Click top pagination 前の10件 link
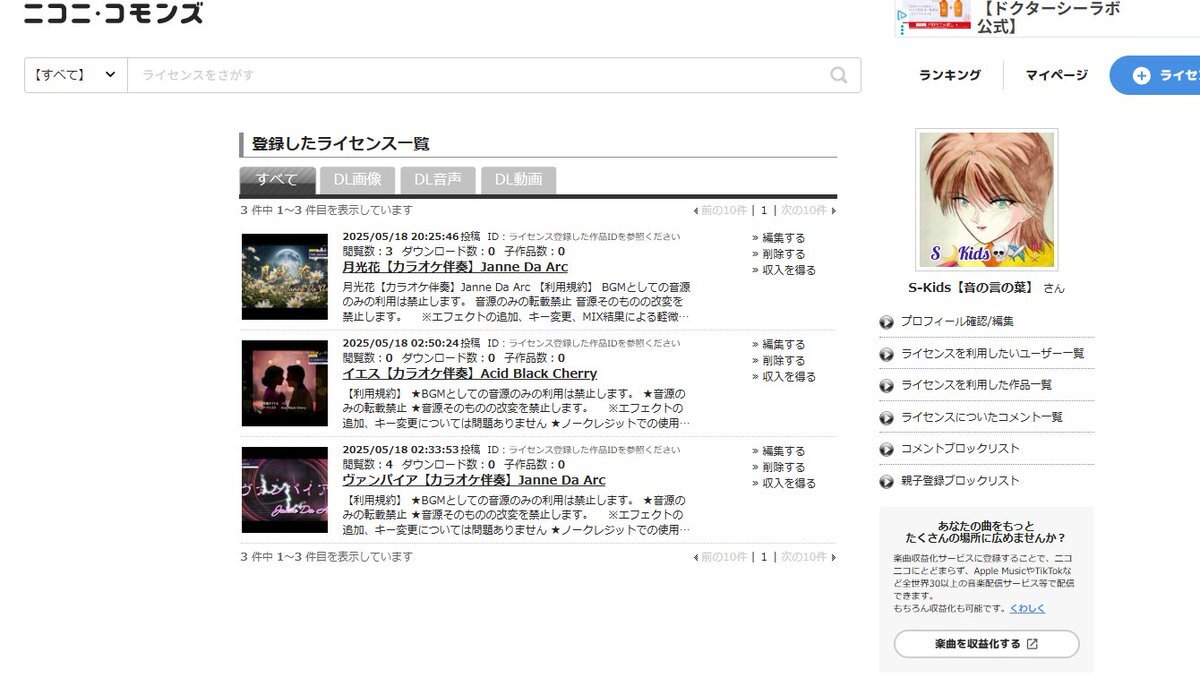The width and height of the screenshot is (1200, 678). point(723,210)
